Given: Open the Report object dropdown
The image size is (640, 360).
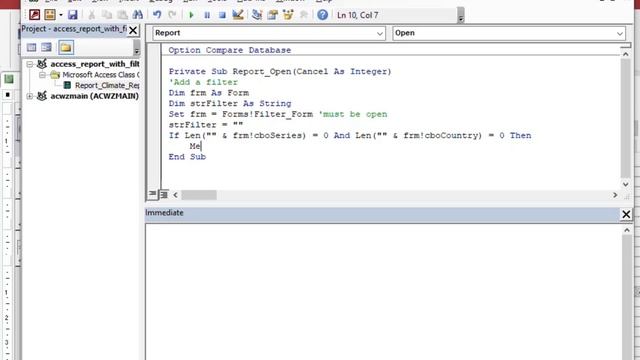Looking at the screenshot, I should (x=379, y=33).
